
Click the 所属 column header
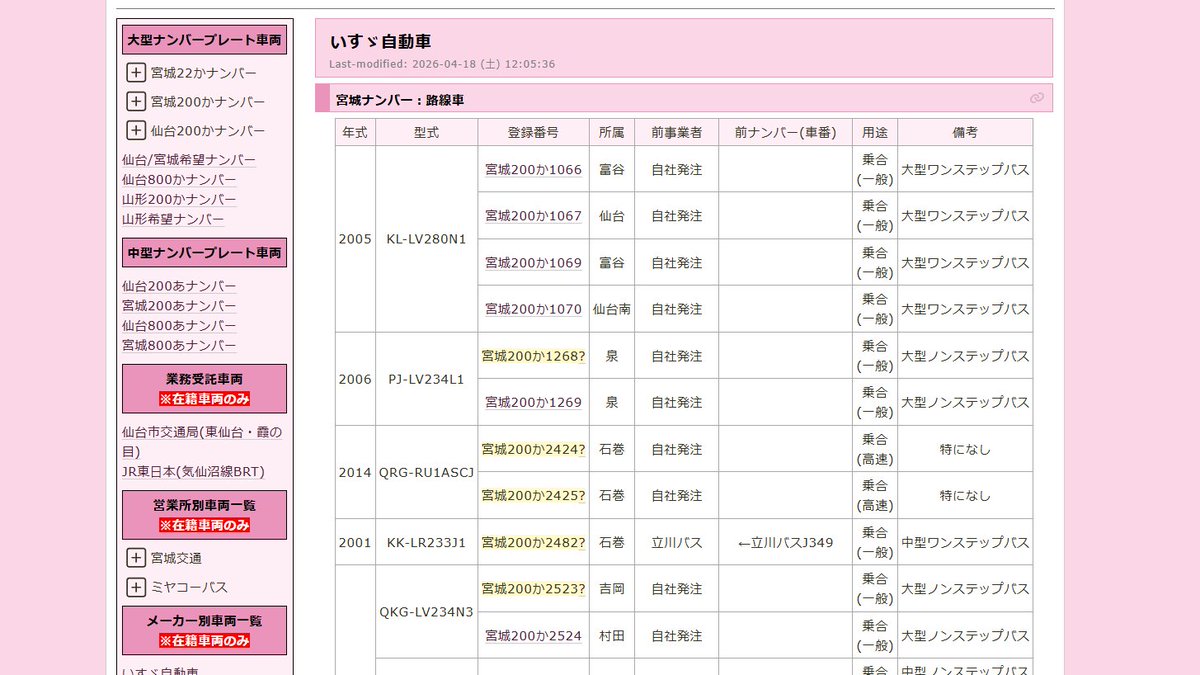pyautogui.click(x=611, y=132)
